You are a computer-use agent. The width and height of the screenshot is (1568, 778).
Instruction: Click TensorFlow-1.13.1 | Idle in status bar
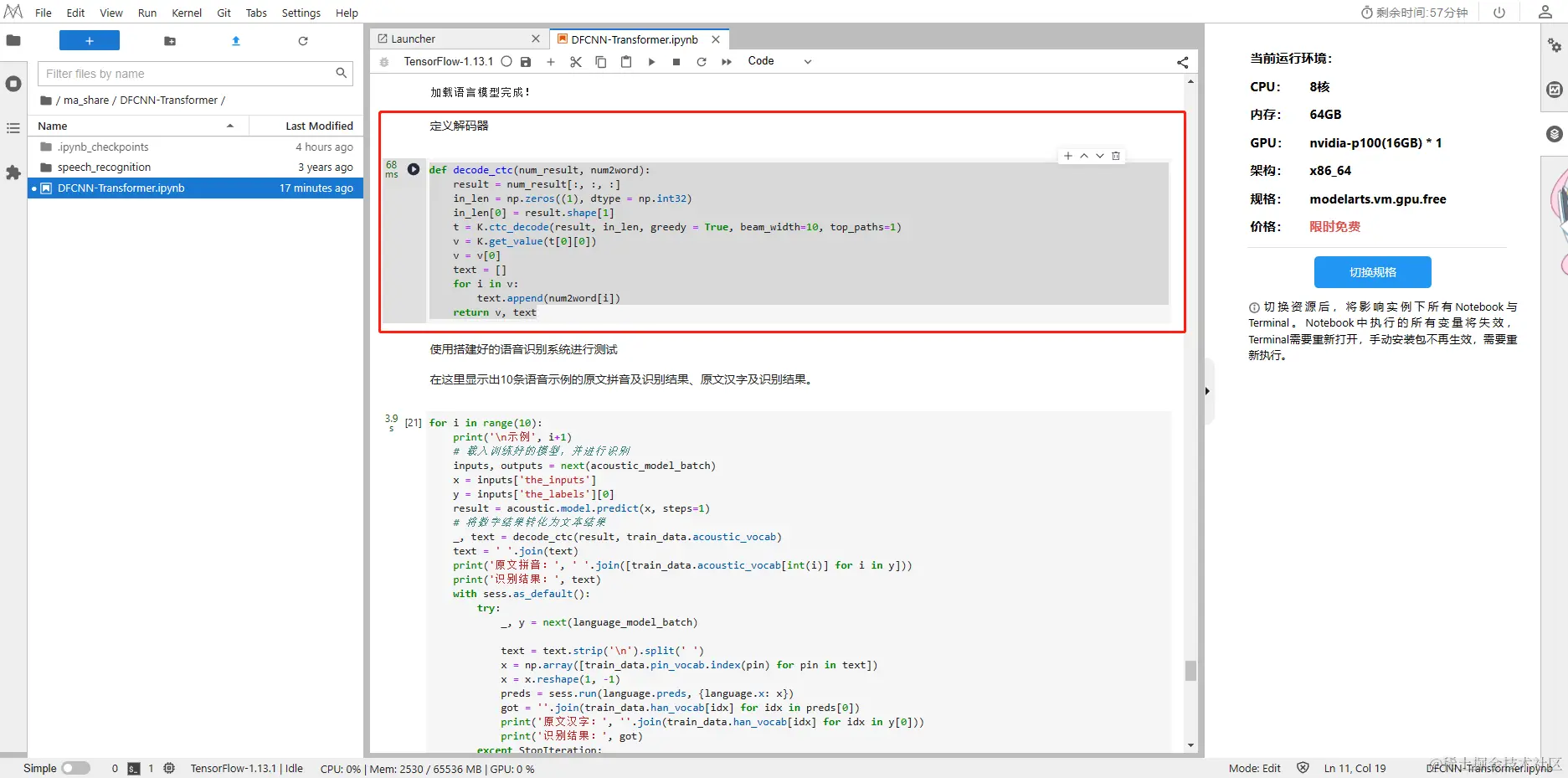[x=246, y=769]
